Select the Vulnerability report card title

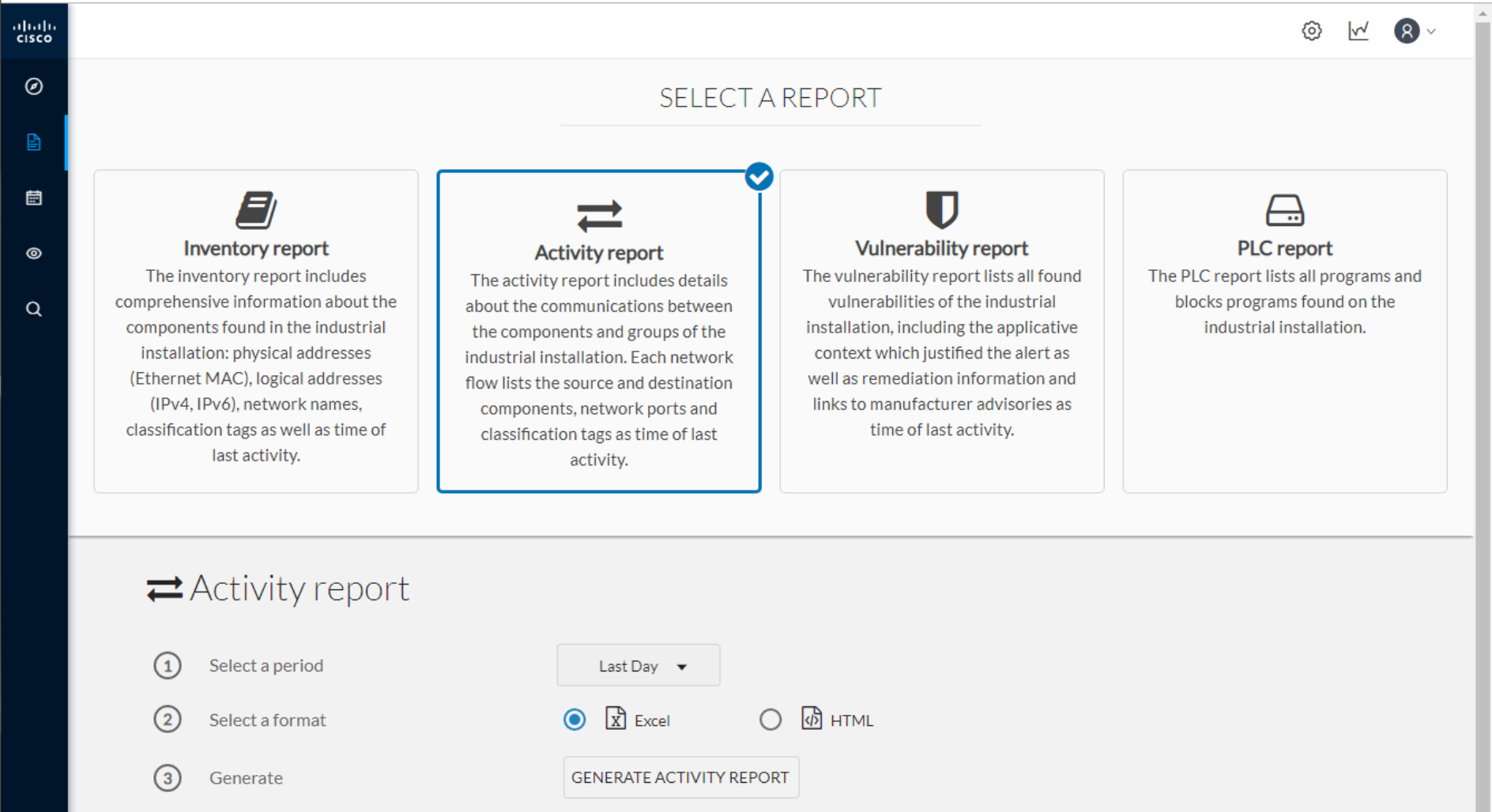pos(942,248)
